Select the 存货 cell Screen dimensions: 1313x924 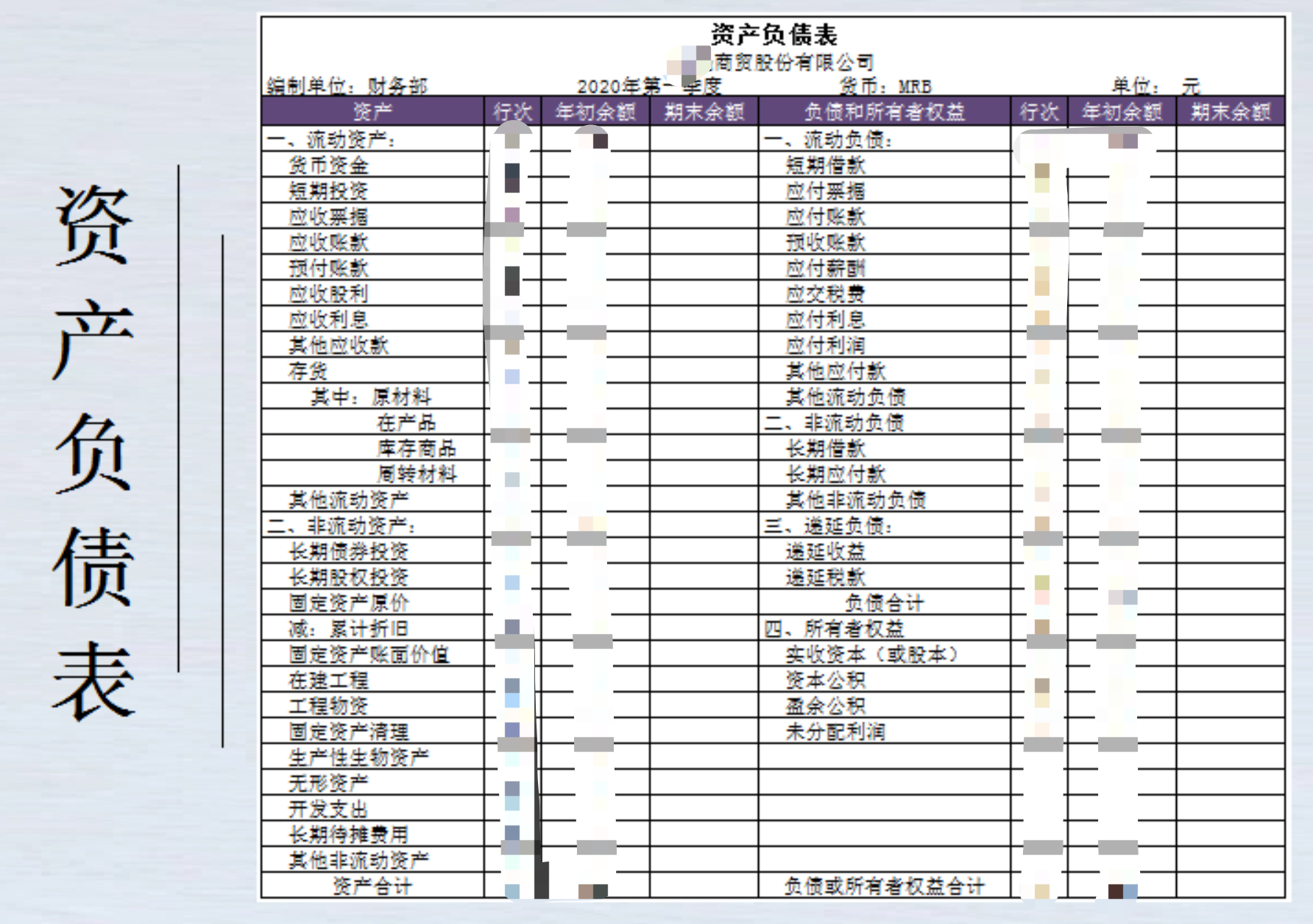[308, 371]
